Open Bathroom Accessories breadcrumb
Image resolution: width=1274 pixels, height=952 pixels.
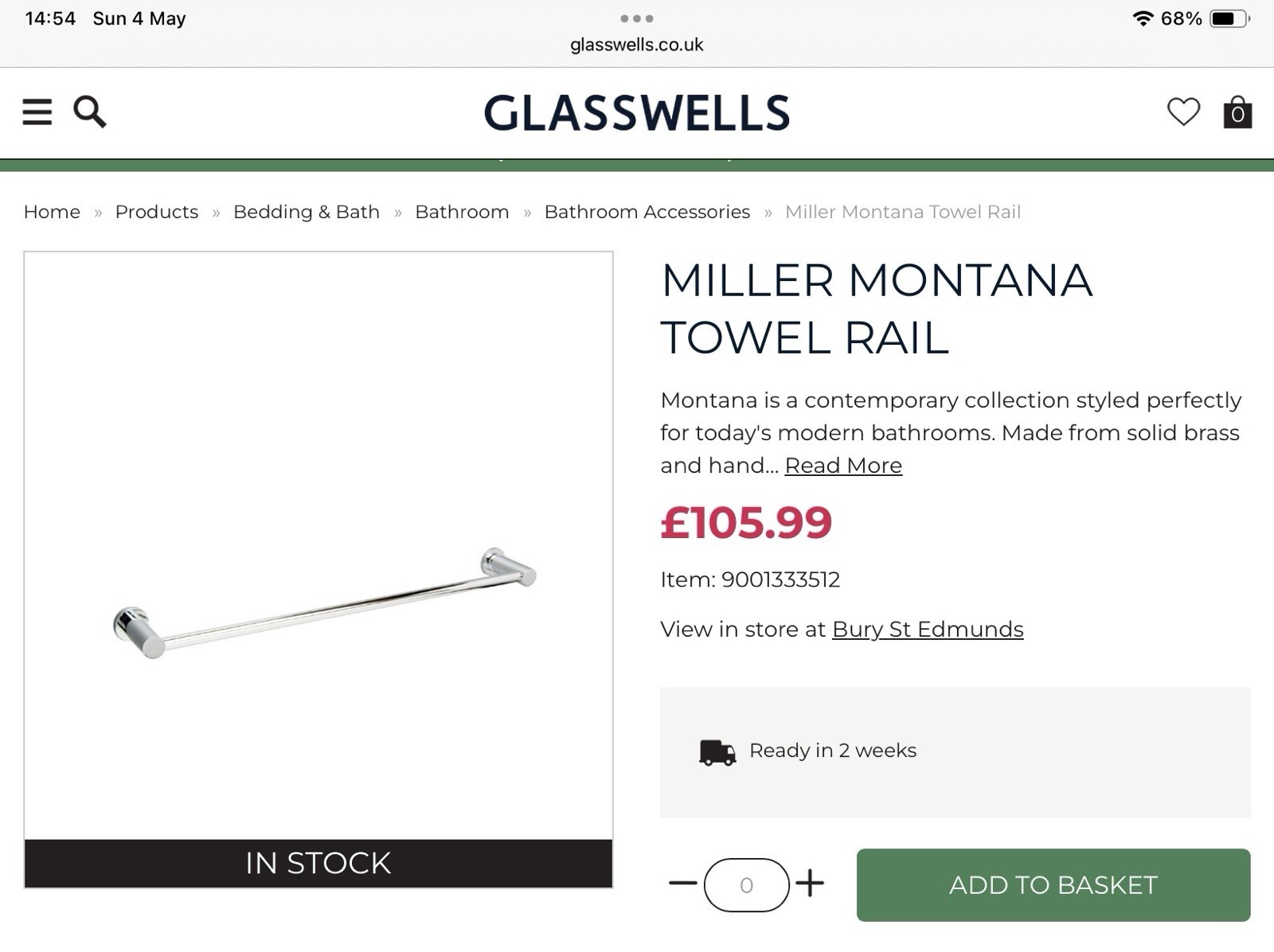pyautogui.click(x=647, y=212)
